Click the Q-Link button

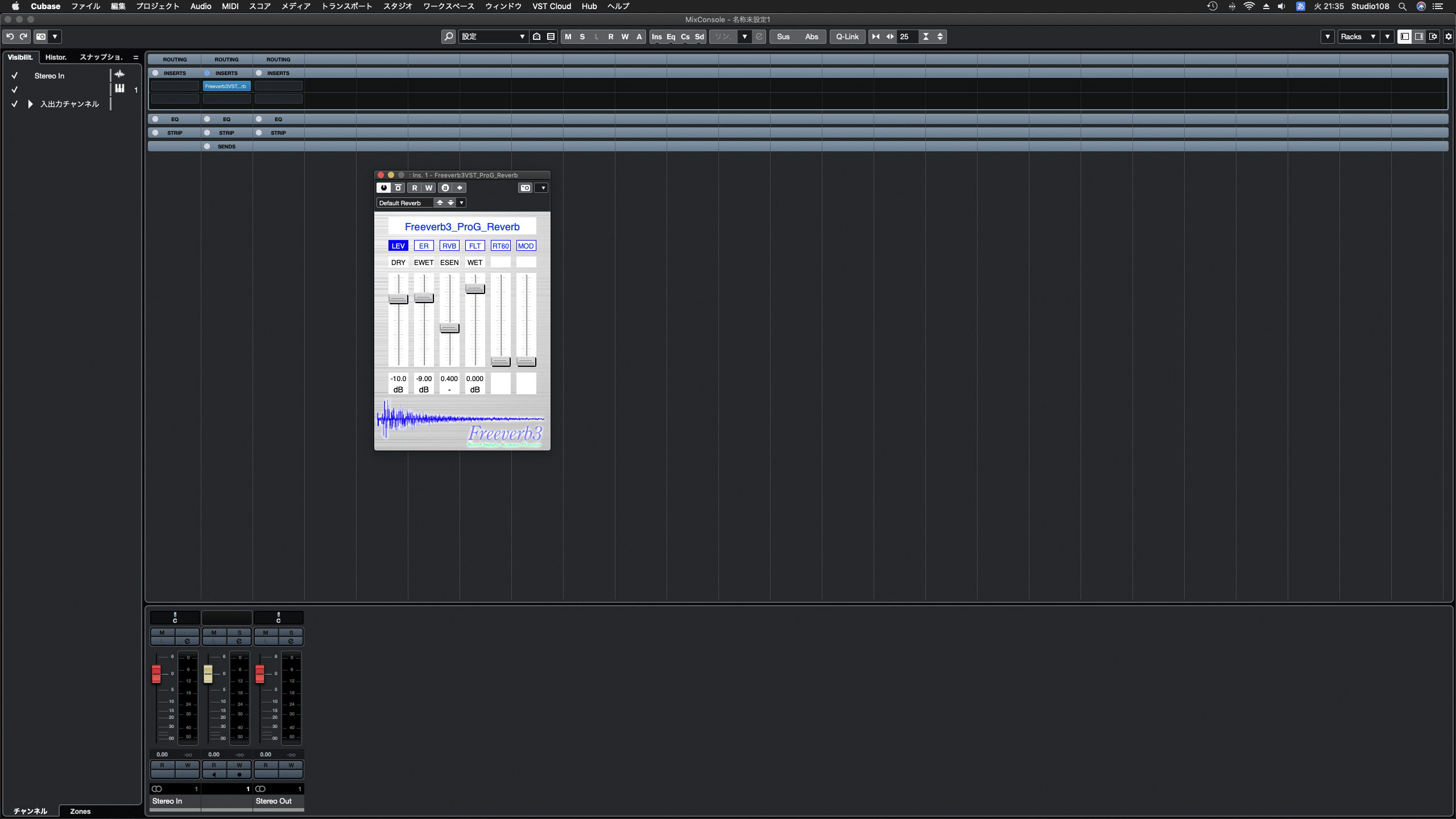click(x=847, y=36)
